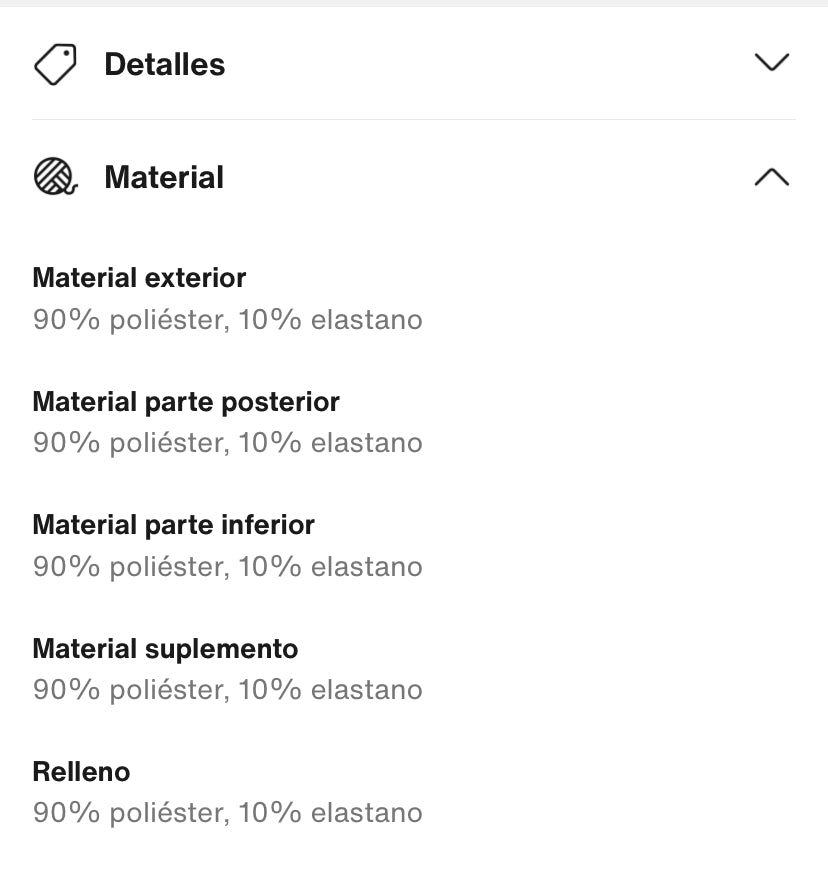Click the Material parte inferior label
Image resolution: width=828 pixels, height=872 pixels.
[173, 525]
